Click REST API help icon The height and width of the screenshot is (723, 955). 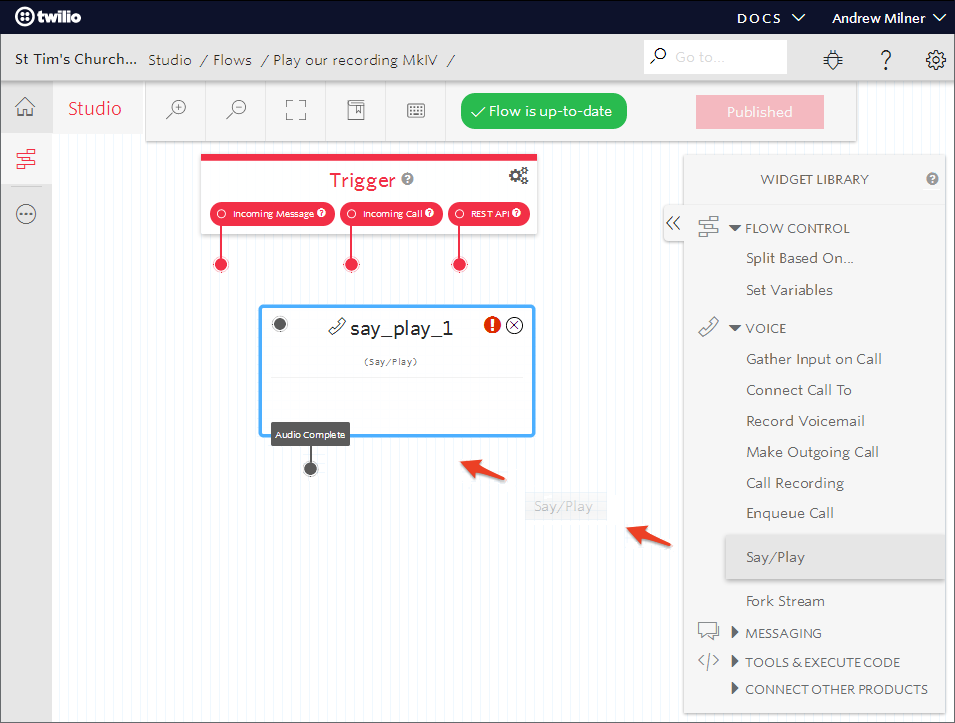tap(516, 213)
